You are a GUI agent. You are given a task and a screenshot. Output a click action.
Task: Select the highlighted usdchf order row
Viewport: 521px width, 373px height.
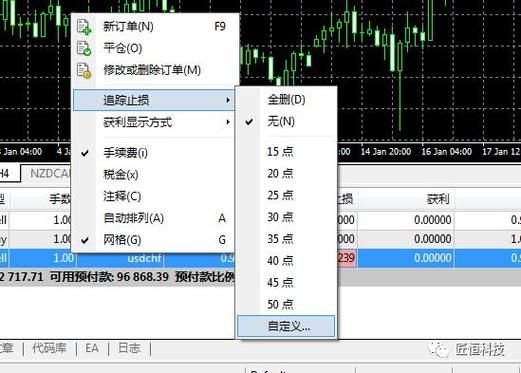260,258
